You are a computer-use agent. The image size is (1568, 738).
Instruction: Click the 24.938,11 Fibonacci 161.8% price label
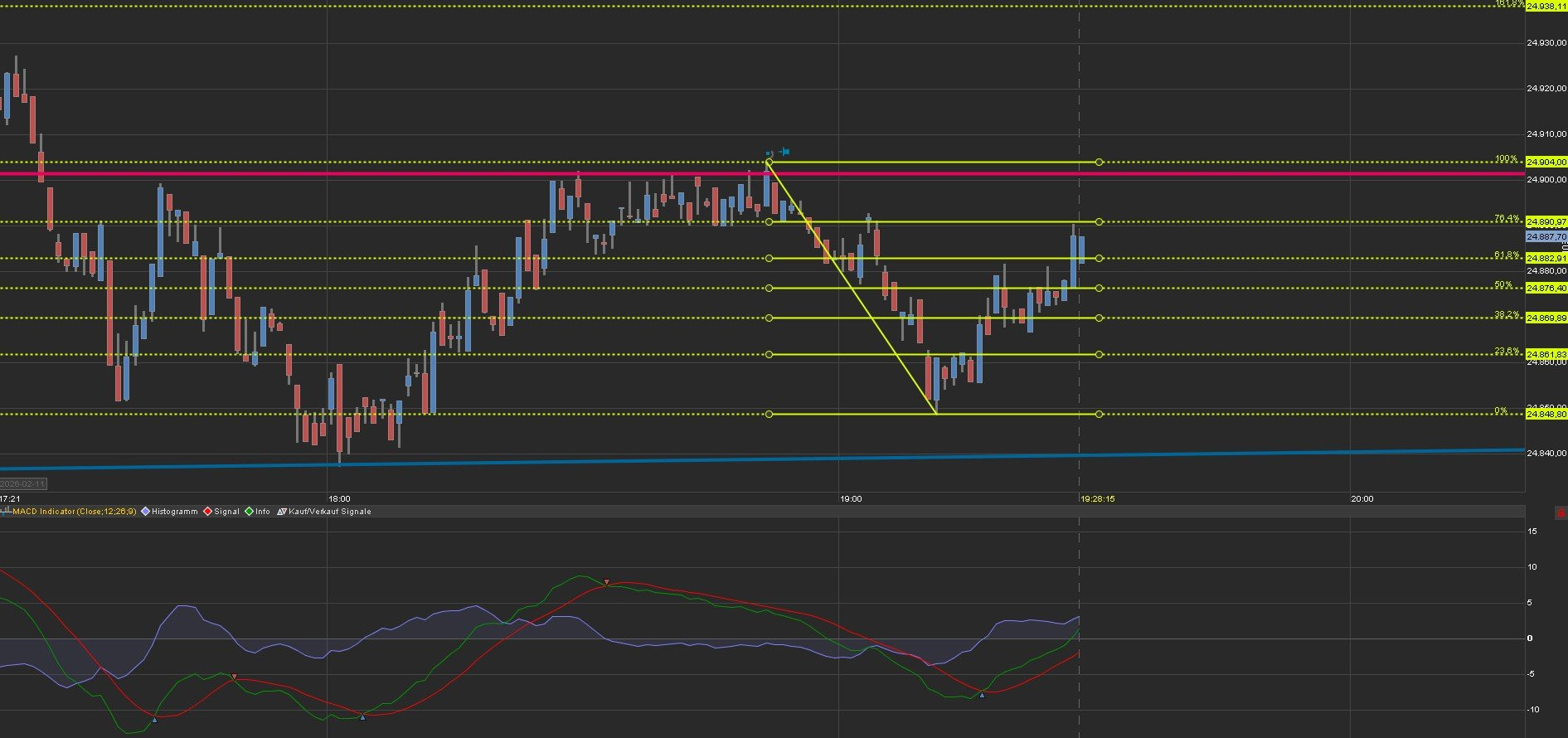click(x=1546, y=6)
